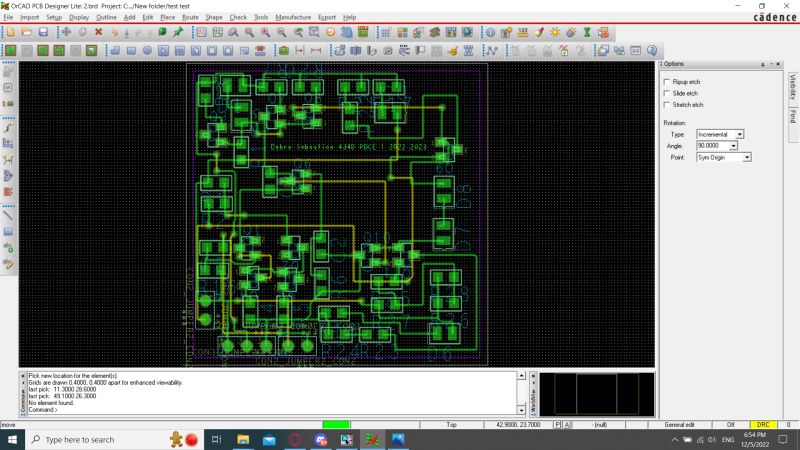Image resolution: width=800 pixels, height=450 pixels.
Task: Click the WorldView thumbnail panel
Action: (596, 395)
